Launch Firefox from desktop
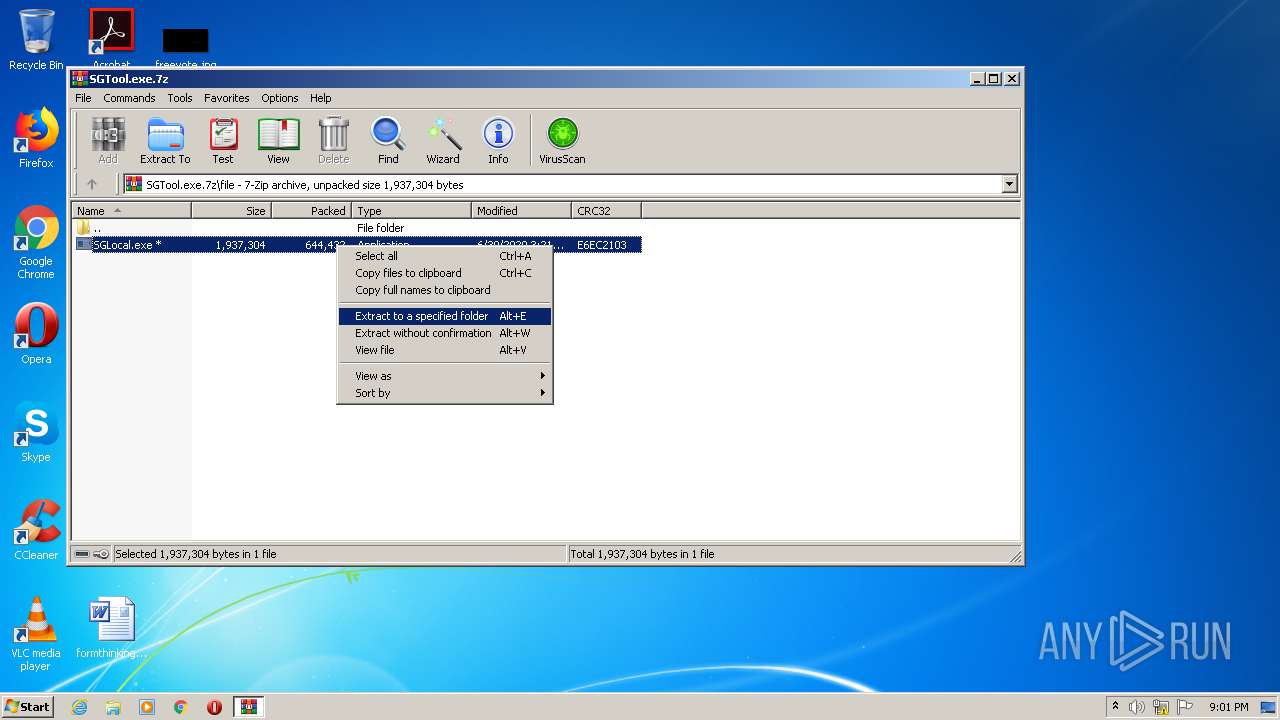The image size is (1280, 720). 36,138
